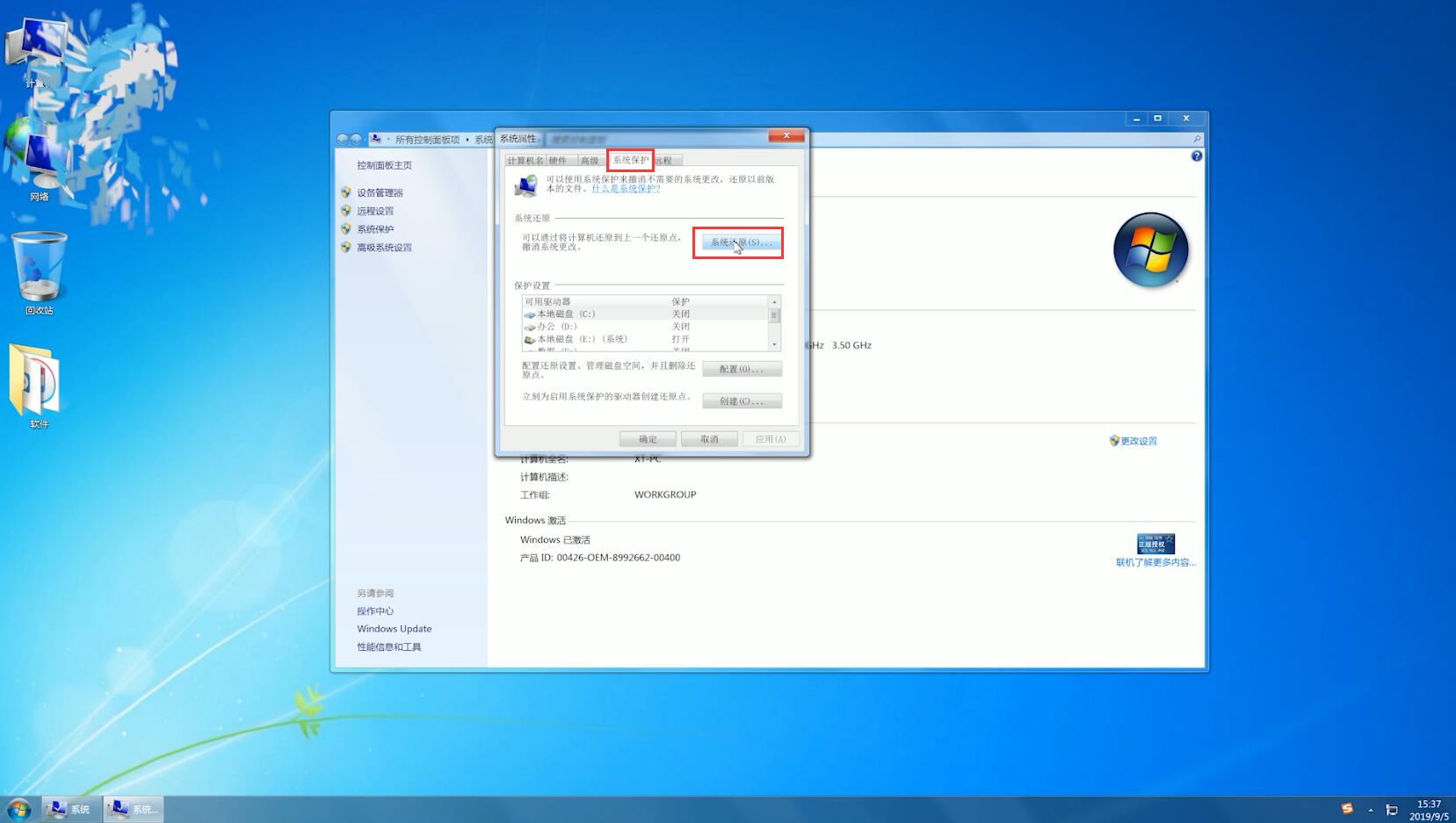Screen dimensions: 1456x823
Task: Click drive list scrollbar up arrow
Action: point(774,302)
